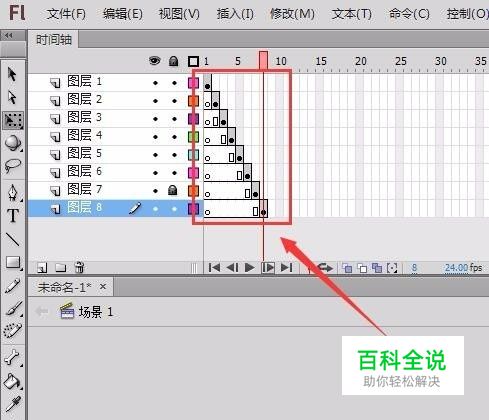Image resolution: width=489 pixels, height=420 pixels.
Task: Select layer 图层 2 by name
Action: [x=85, y=99]
